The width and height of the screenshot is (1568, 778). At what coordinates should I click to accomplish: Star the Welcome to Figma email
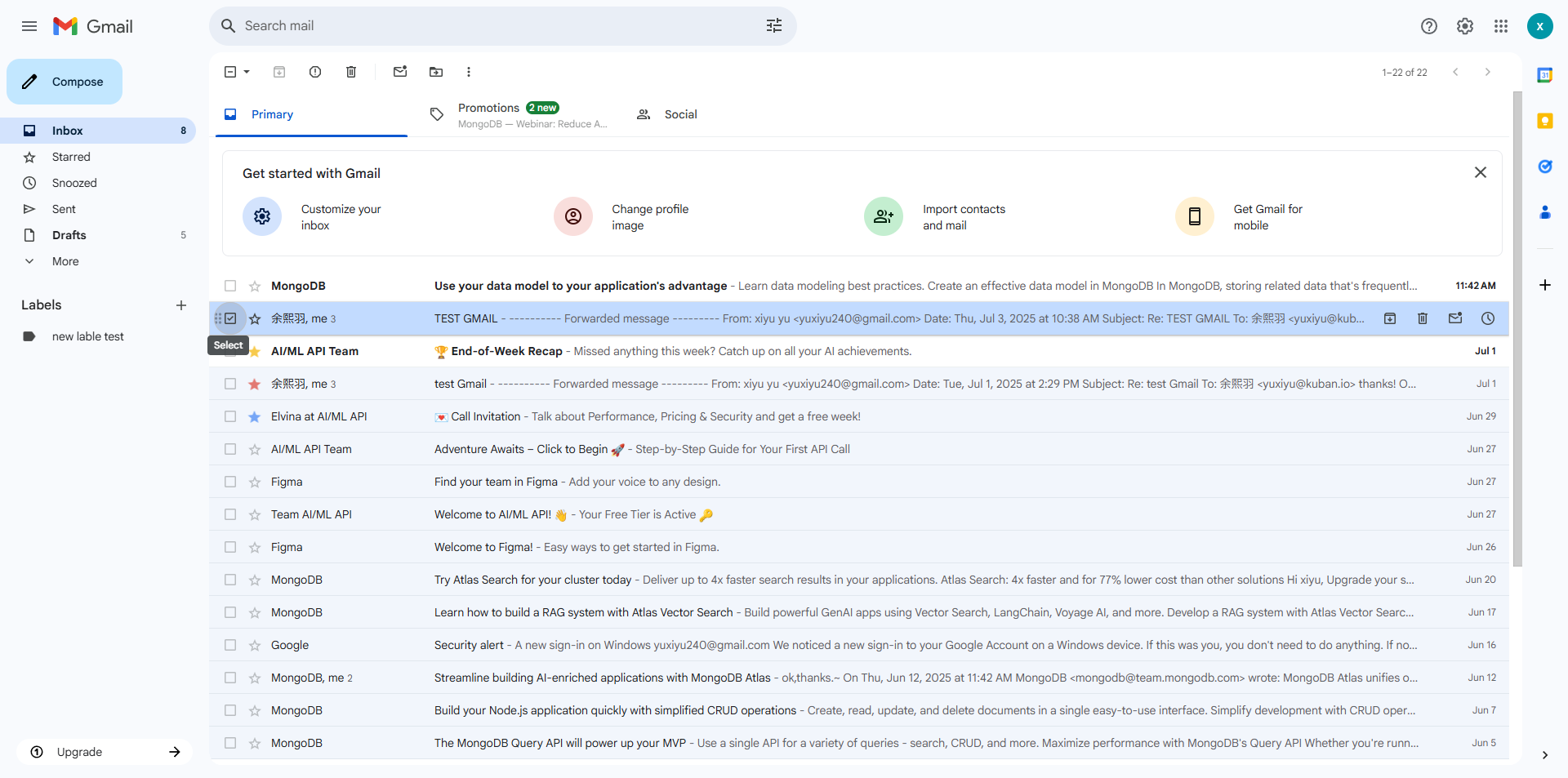click(x=255, y=547)
